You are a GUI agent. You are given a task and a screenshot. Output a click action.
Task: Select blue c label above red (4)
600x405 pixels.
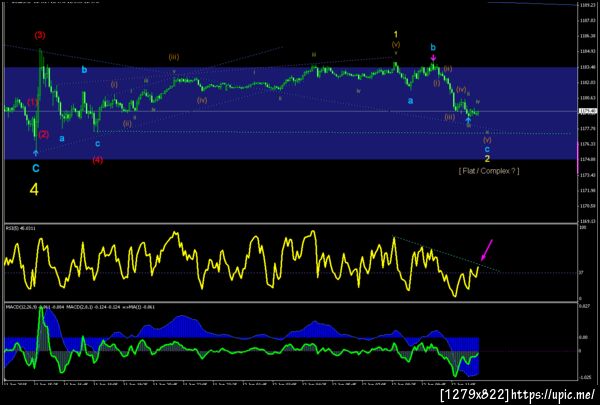tap(98, 144)
